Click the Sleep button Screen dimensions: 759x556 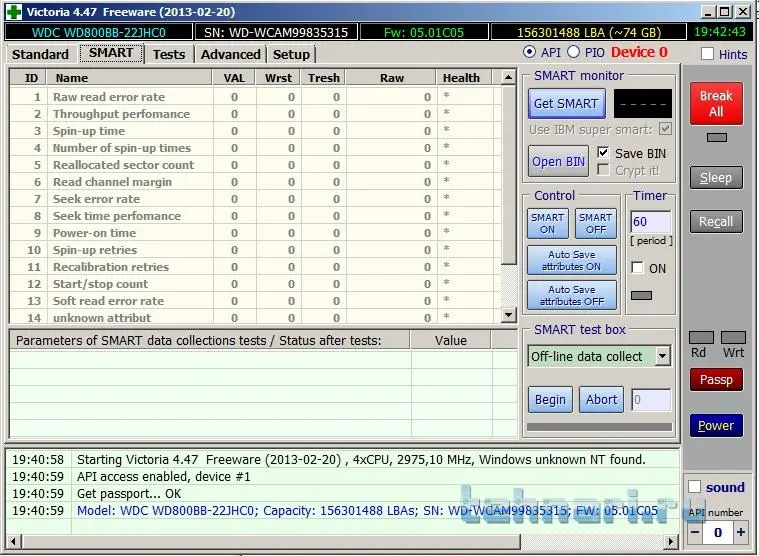click(716, 178)
